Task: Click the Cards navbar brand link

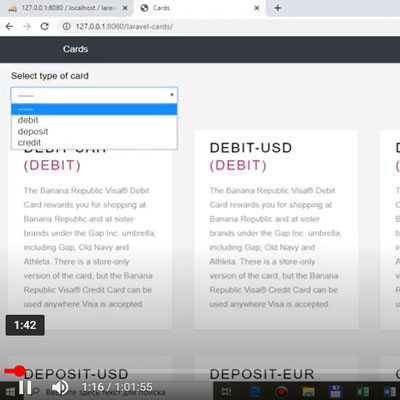Action: [75, 49]
